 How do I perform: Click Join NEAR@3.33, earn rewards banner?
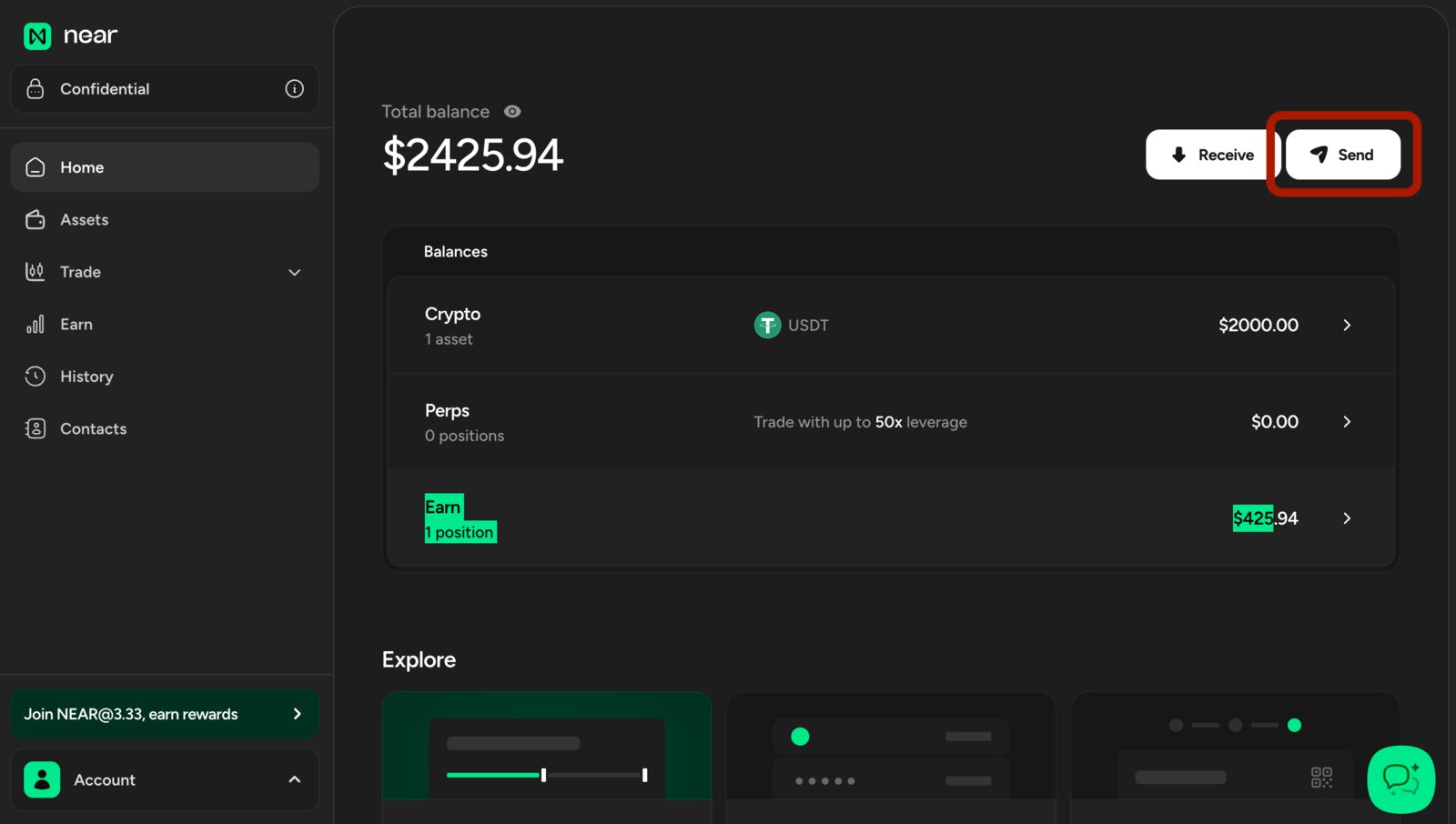(x=165, y=714)
